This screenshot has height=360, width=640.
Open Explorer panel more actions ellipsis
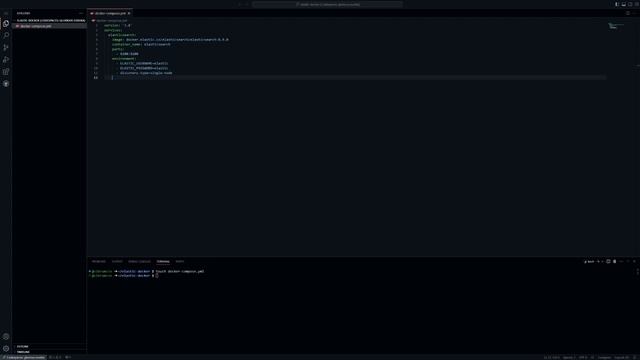80,13
